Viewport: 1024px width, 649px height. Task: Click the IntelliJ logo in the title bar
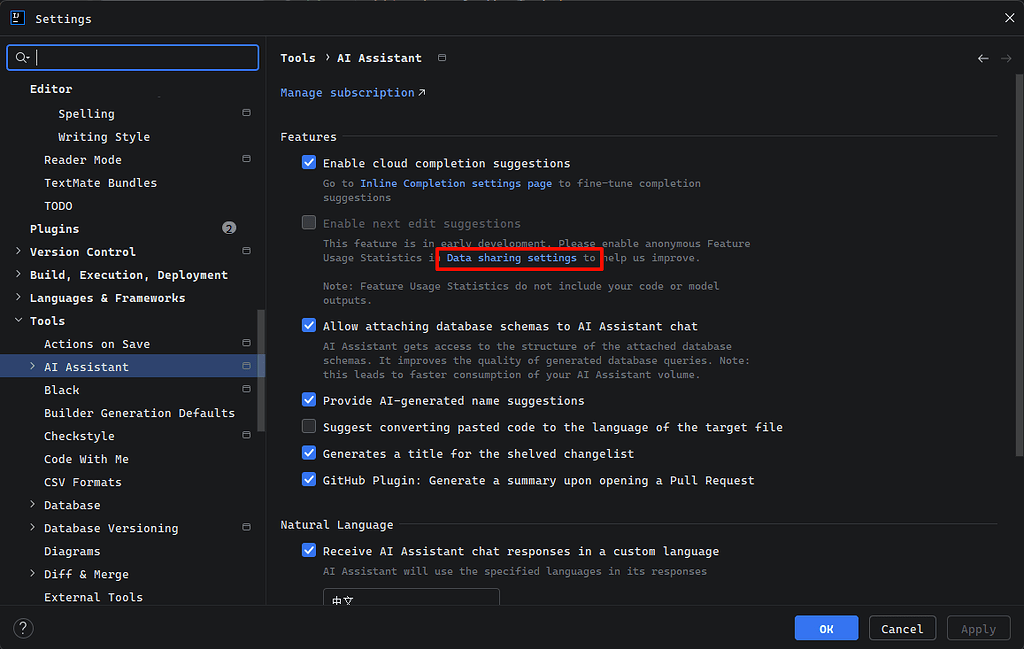pos(18,18)
